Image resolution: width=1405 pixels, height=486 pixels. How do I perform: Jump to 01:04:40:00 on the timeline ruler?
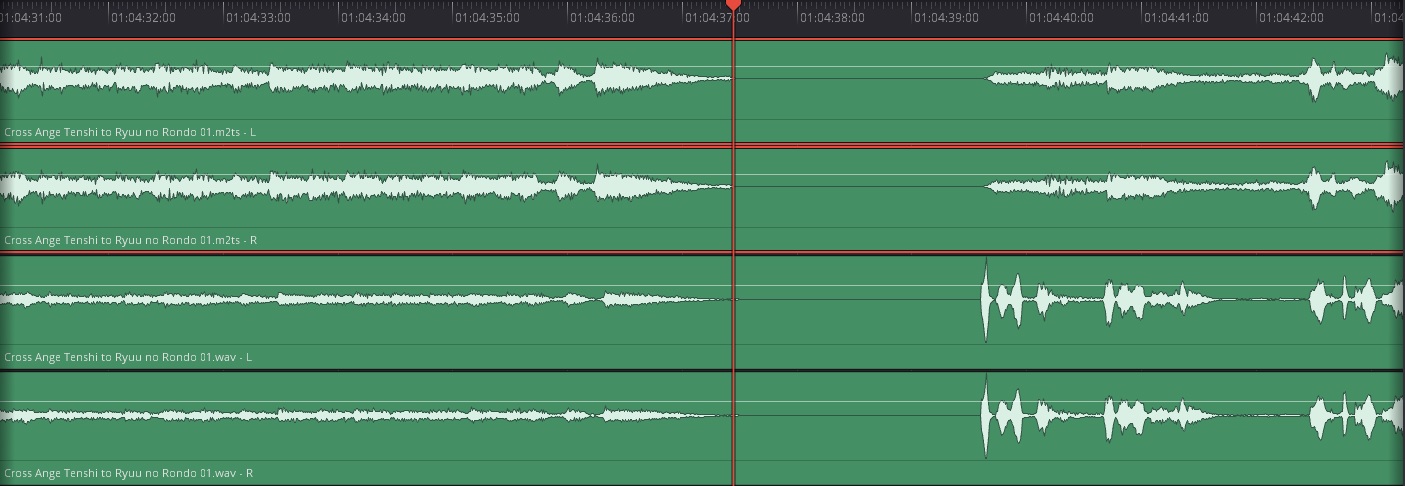(x=1062, y=17)
